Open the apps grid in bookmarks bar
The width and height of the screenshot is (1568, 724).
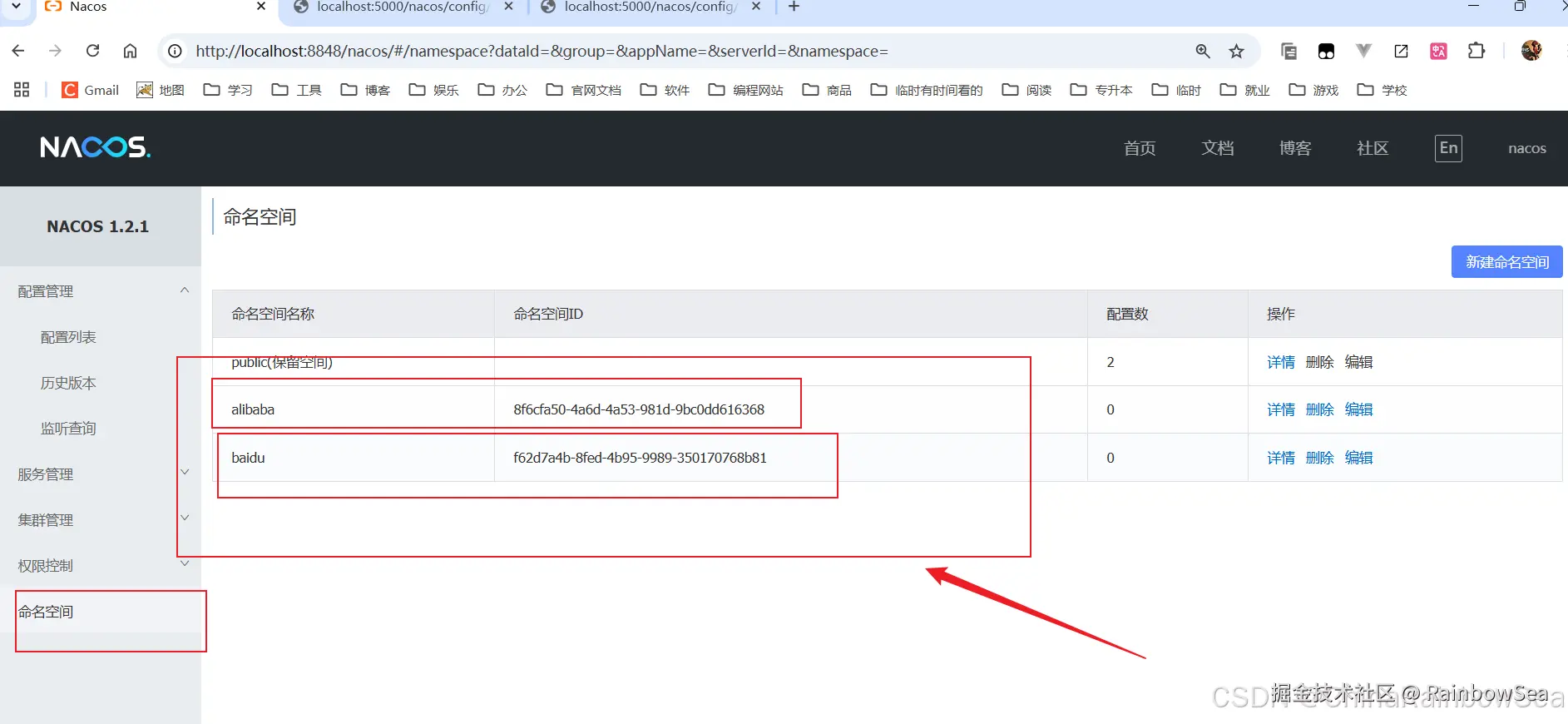point(22,90)
